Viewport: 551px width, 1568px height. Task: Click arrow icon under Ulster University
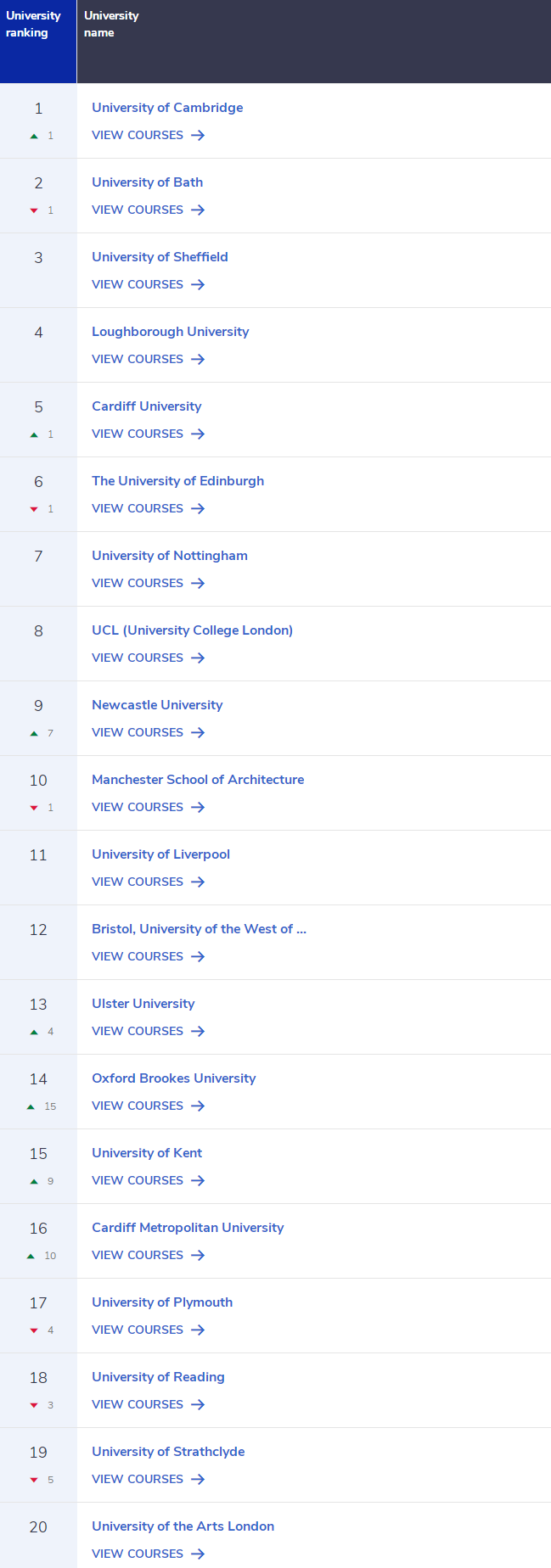198,1031
